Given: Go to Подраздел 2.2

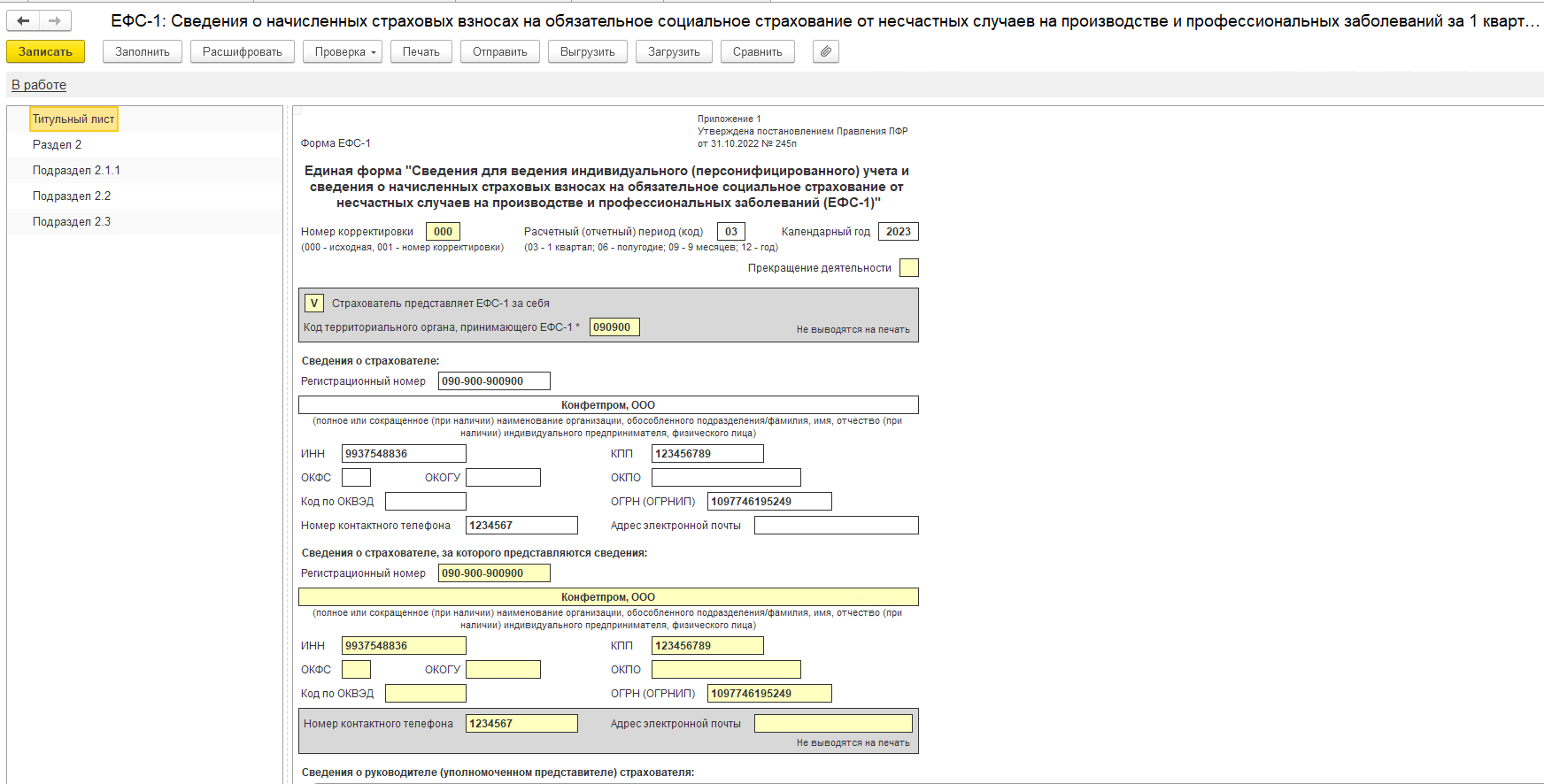Looking at the screenshot, I should 72,196.
